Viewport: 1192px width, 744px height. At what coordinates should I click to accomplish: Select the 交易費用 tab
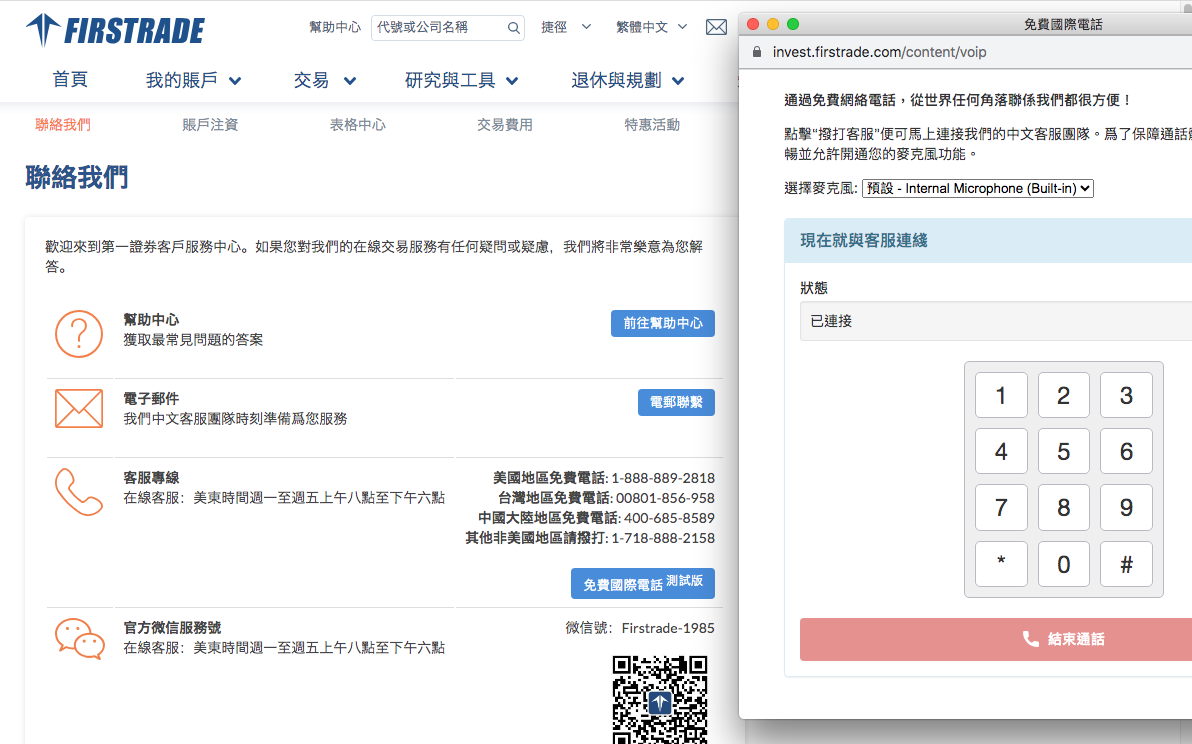pyautogui.click(x=505, y=125)
